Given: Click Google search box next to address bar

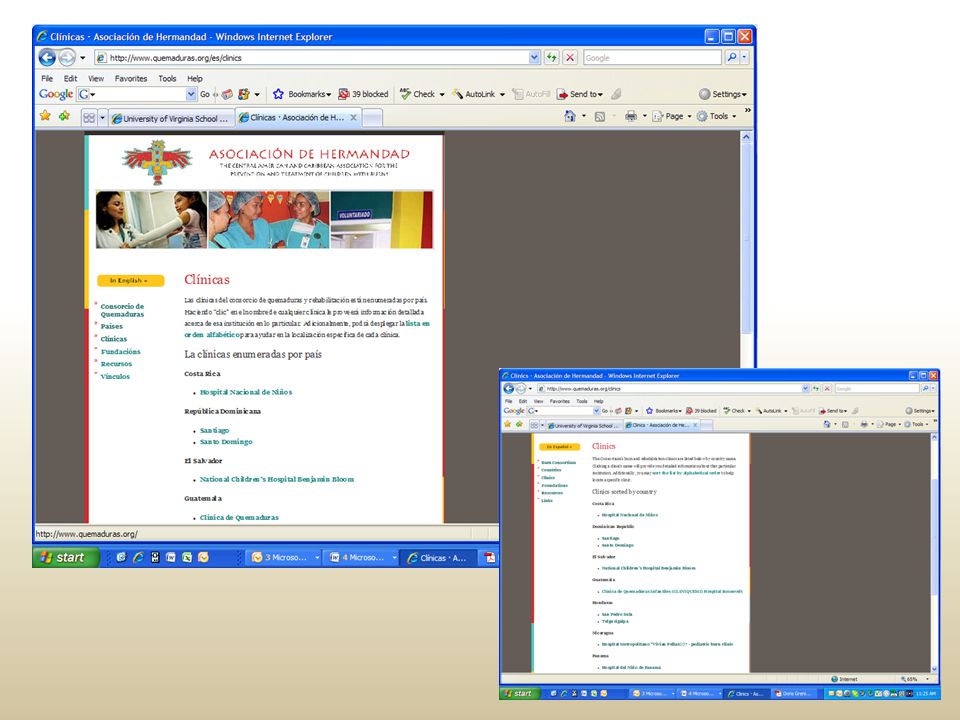Looking at the screenshot, I should [x=652, y=58].
